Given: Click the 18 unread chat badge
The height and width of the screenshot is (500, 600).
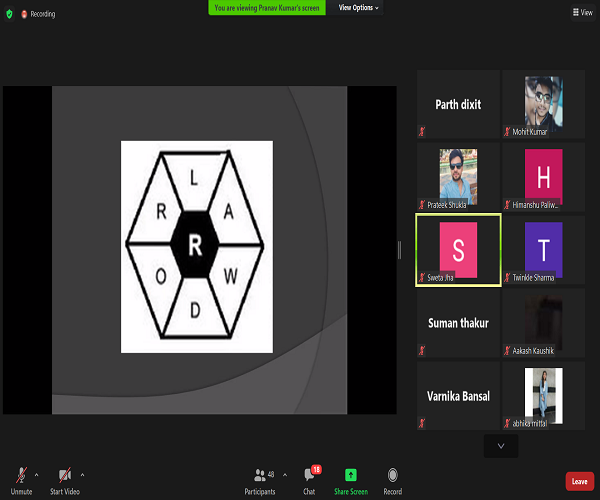Looking at the screenshot, I should click(x=316, y=469).
